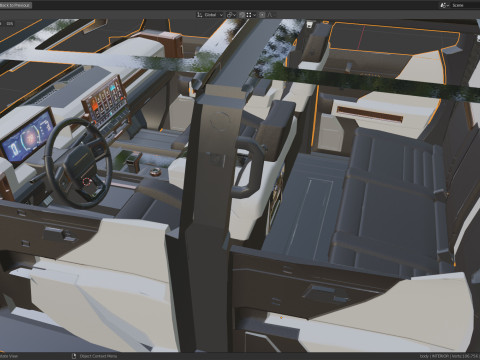This screenshot has height=360, width=480.
Task: Open the snapping options dropdown
Action: [x=251, y=15]
